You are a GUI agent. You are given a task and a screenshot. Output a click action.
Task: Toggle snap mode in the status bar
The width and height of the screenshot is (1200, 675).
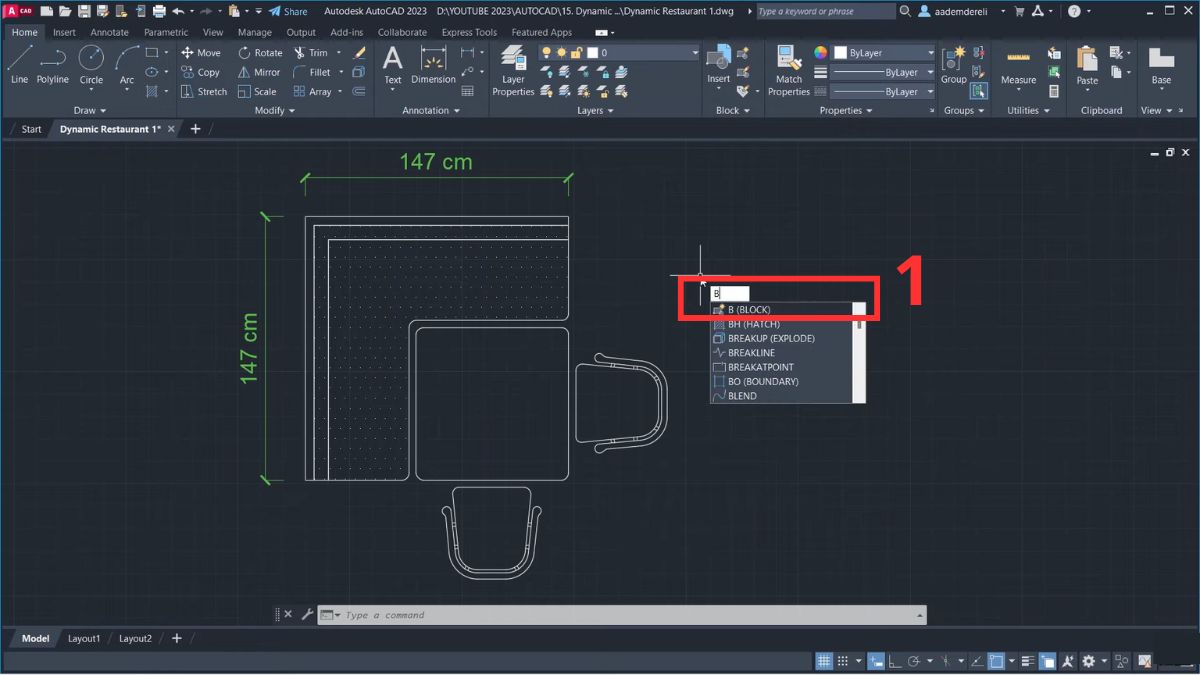coord(842,661)
